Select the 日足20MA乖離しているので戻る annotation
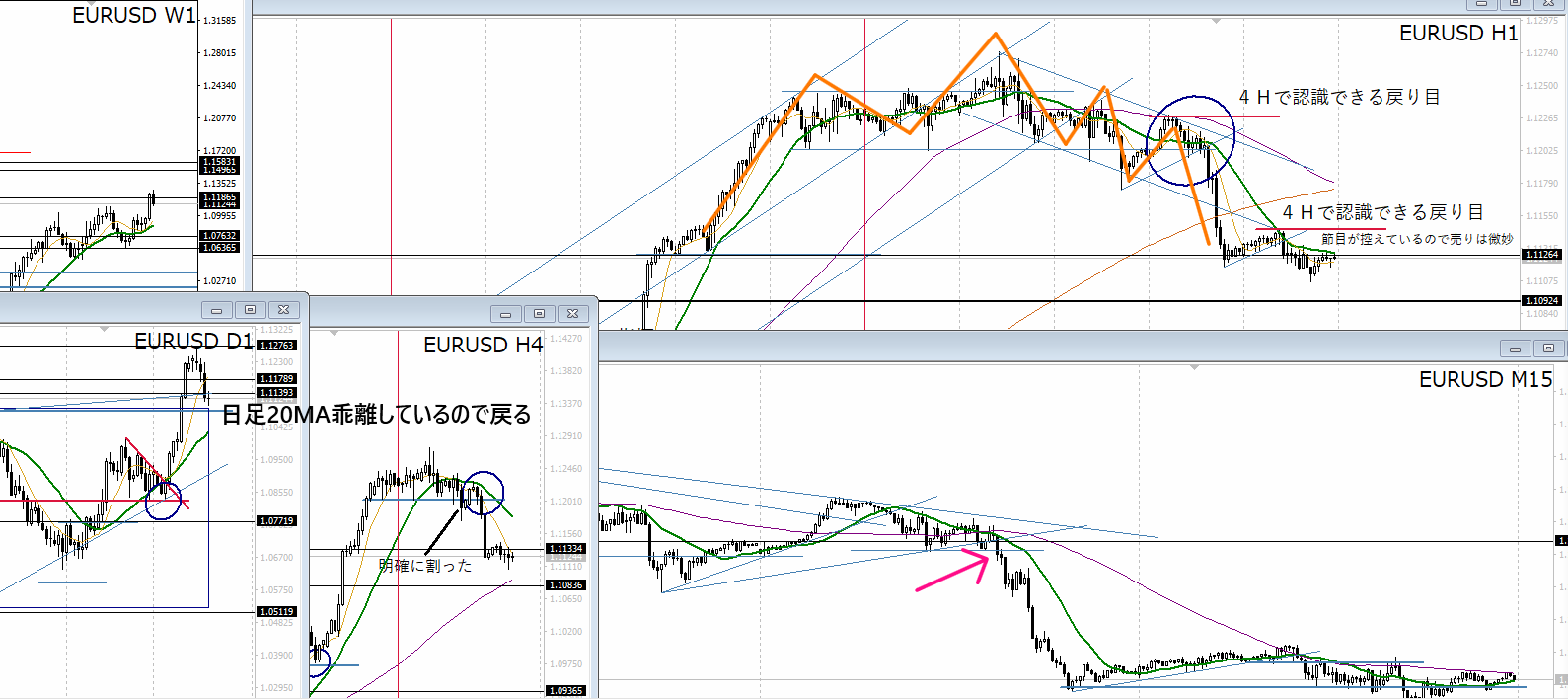Viewport: 1568px width, 699px height. pos(376,415)
